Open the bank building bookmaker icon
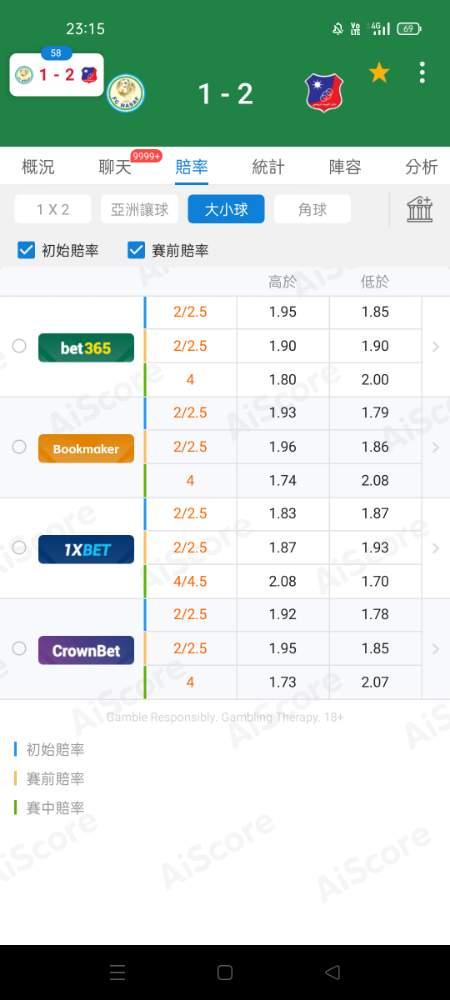Image resolution: width=450 pixels, height=1000 pixels. coord(420,209)
